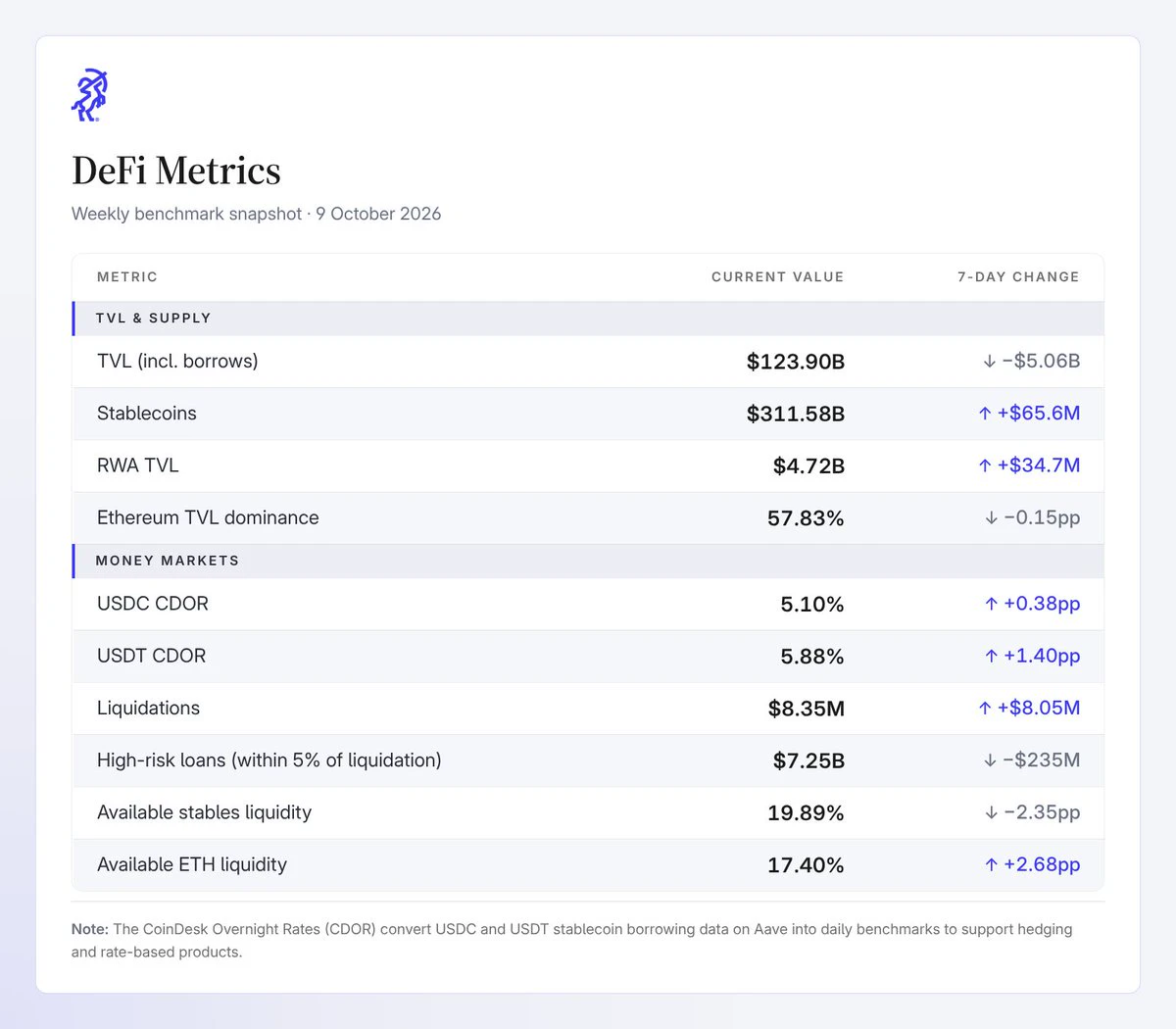This screenshot has height=1029, width=1176.
Task: Click the down arrow beside −$5.06B
Action: pos(989,362)
